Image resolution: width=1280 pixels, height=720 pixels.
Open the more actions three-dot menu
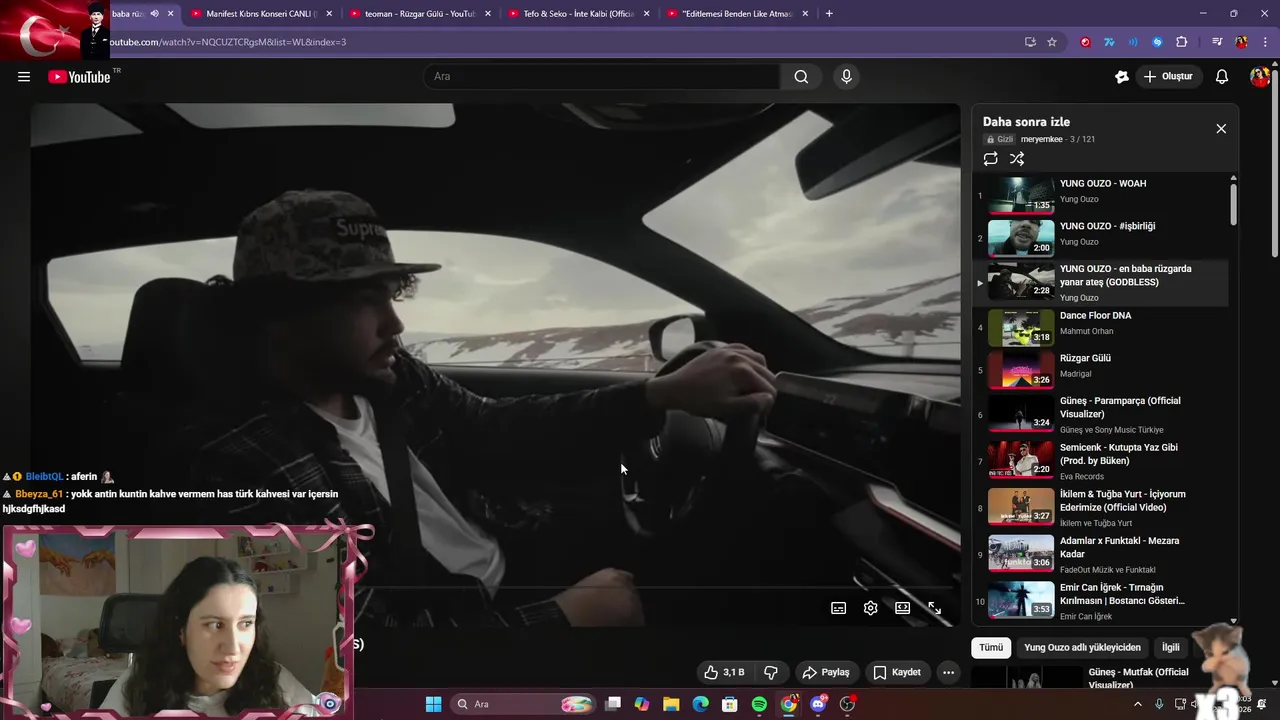949,673
